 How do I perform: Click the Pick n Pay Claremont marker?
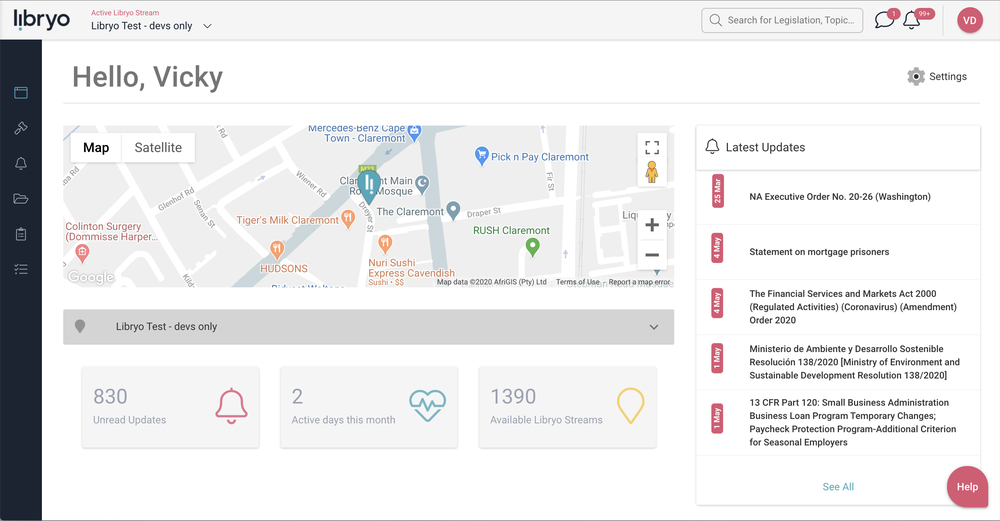click(482, 156)
